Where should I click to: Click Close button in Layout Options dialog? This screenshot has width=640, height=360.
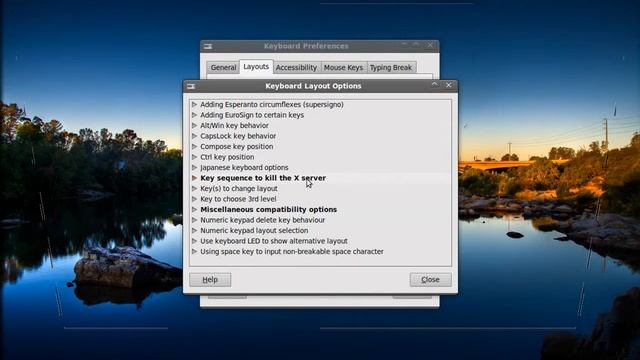(x=430, y=280)
